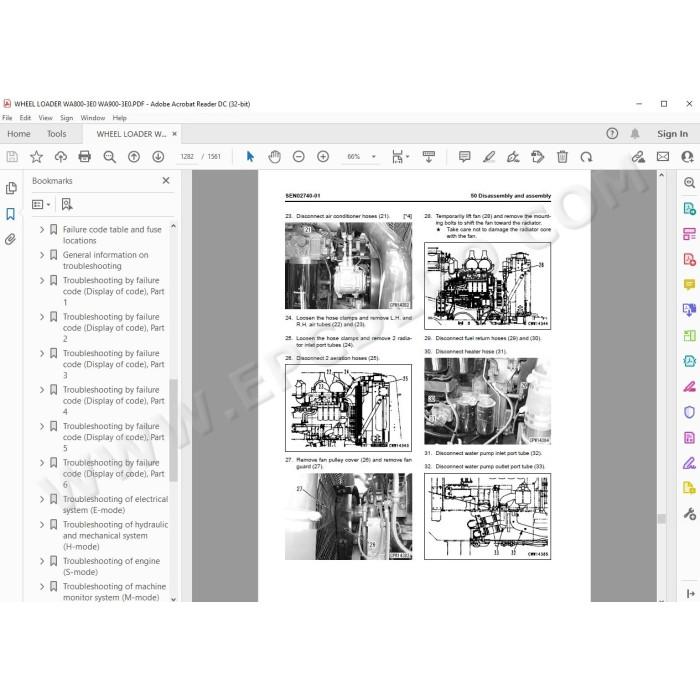The width and height of the screenshot is (700, 700).
Task: Select the Highlight text tool
Action: [x=489, y=157]
